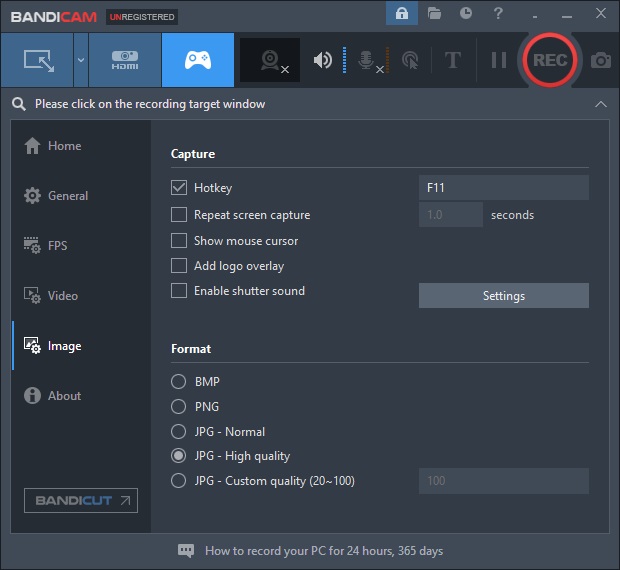Toggle text overlay T icon
Image resolution: width=620 pixels, height=570 pixels.
[x=453, y=60]
